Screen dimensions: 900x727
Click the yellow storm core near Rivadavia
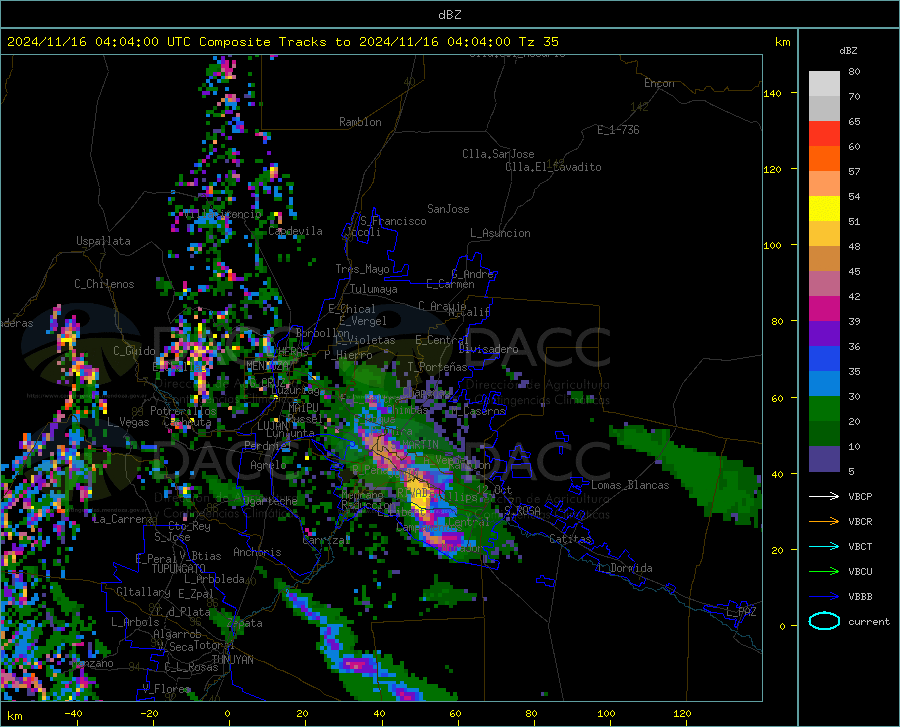point(420,497)
